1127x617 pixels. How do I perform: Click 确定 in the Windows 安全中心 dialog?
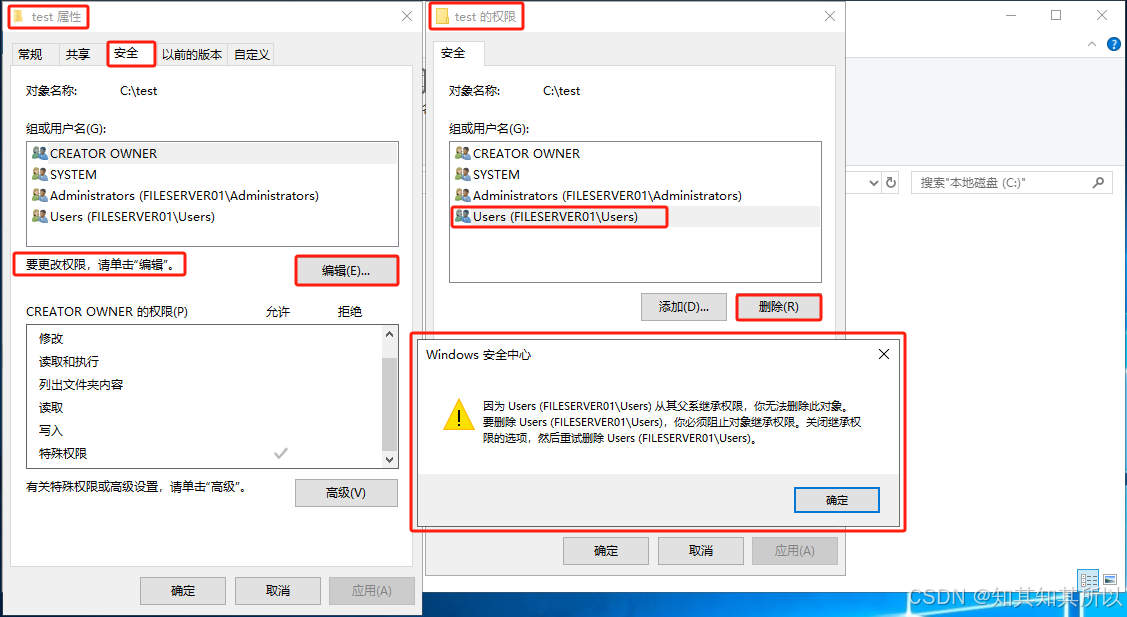837,500
